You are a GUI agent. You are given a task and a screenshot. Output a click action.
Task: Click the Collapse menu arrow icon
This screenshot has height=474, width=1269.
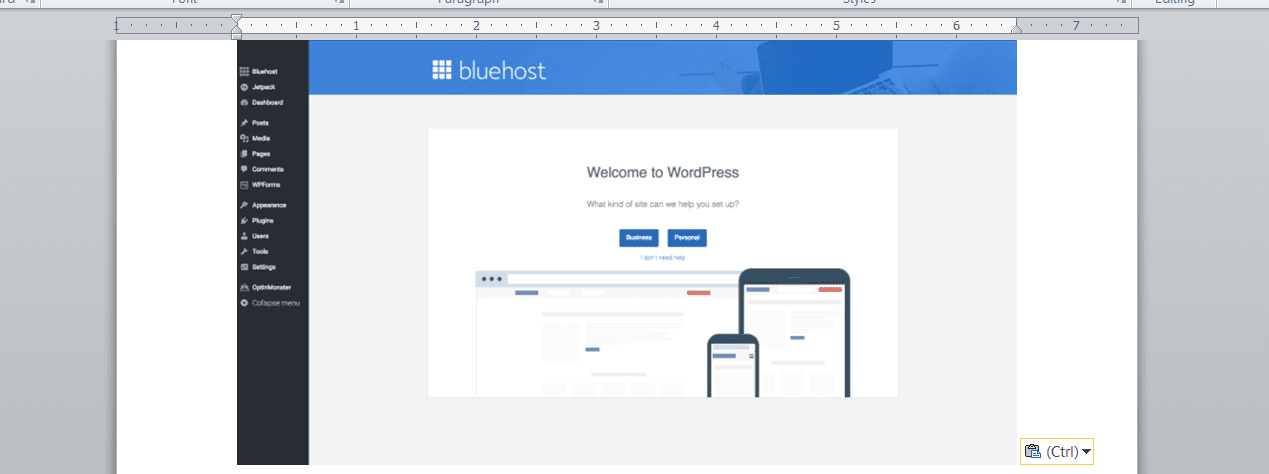coord(244,303)
